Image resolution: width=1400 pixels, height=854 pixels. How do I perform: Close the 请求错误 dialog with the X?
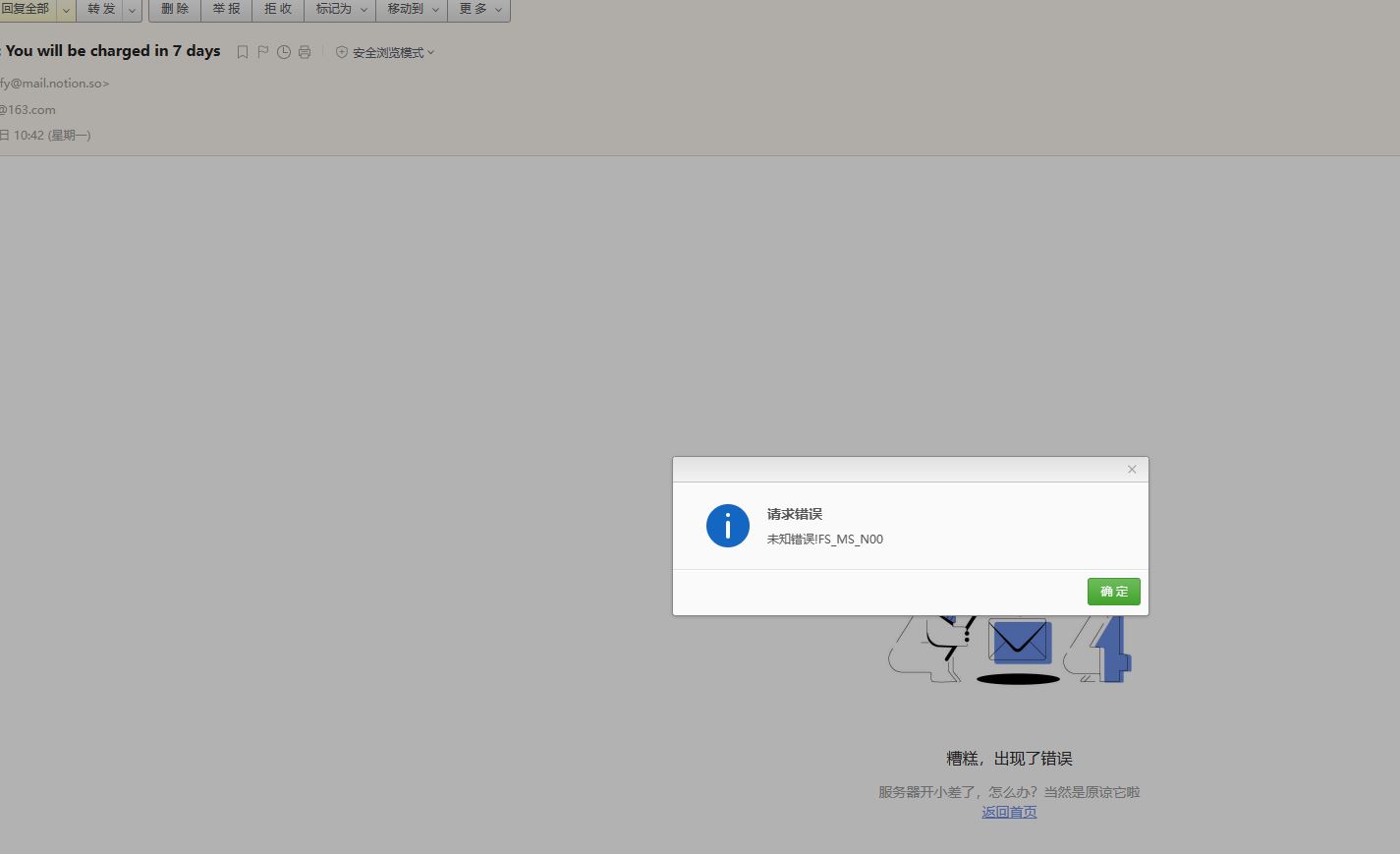coord(1132,470)
